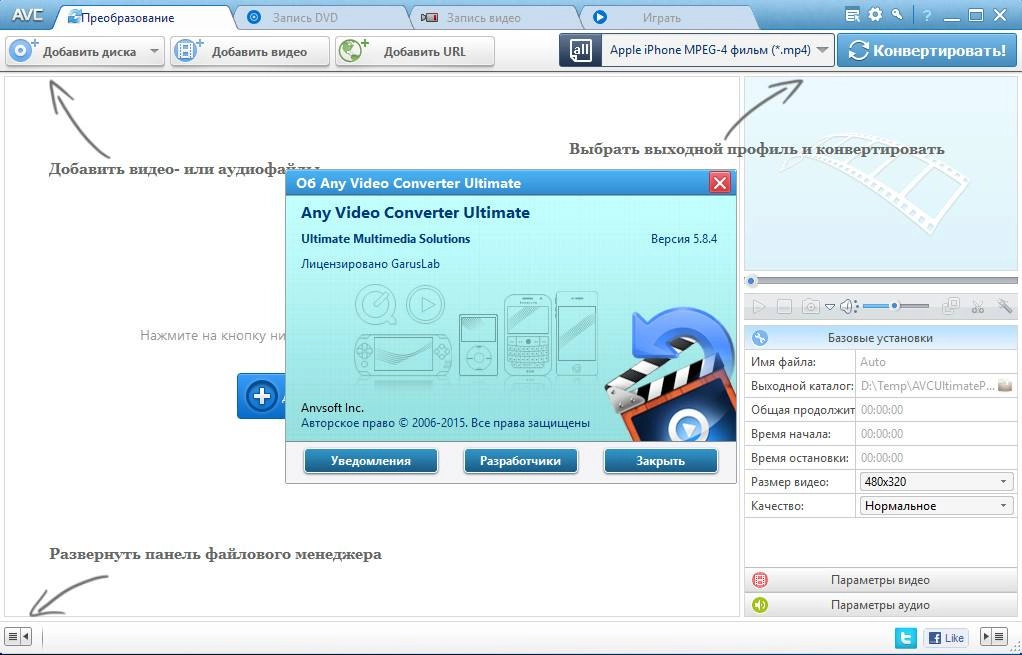Click the Закрыть button
This screenshot has height=655, width=1022.
(660, 461)
